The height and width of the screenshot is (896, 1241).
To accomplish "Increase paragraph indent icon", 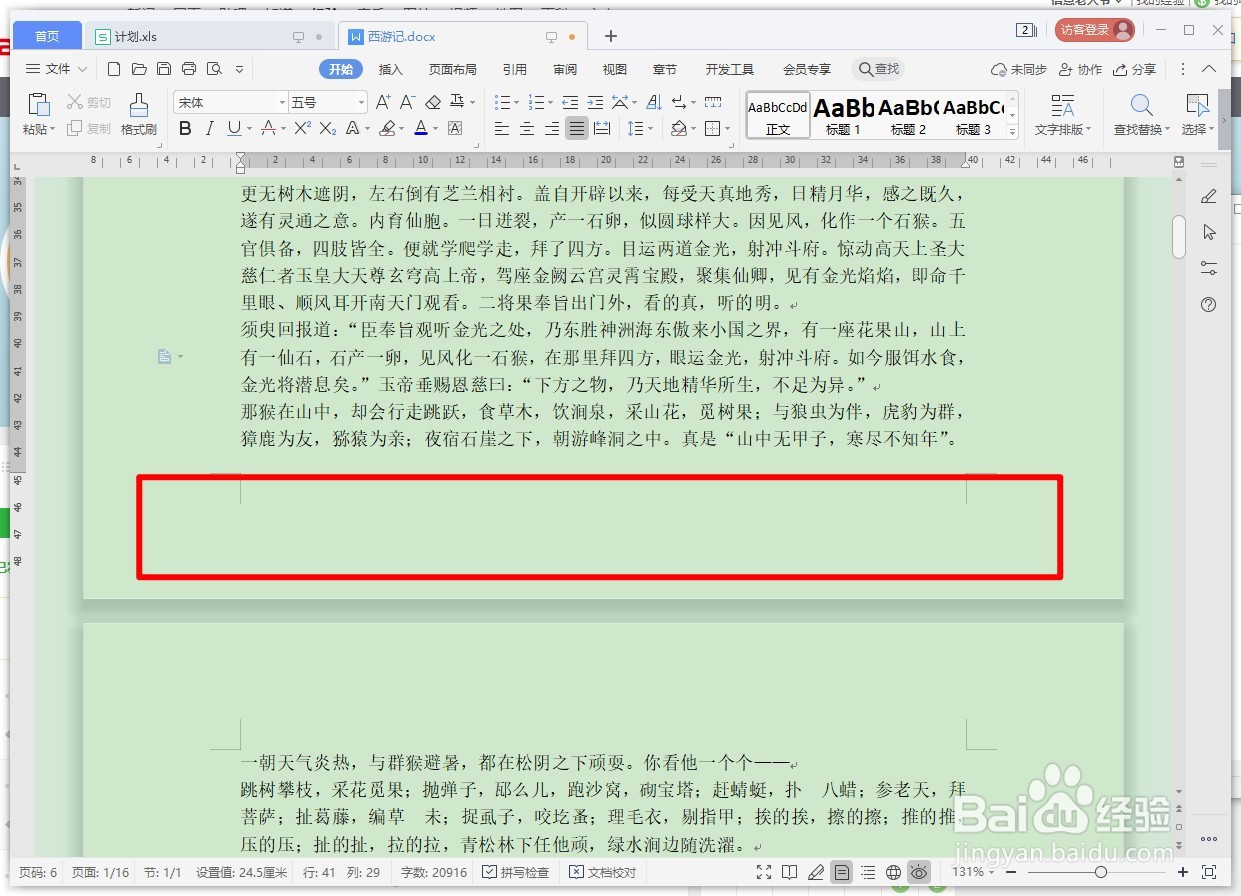I will click(595, 102).
